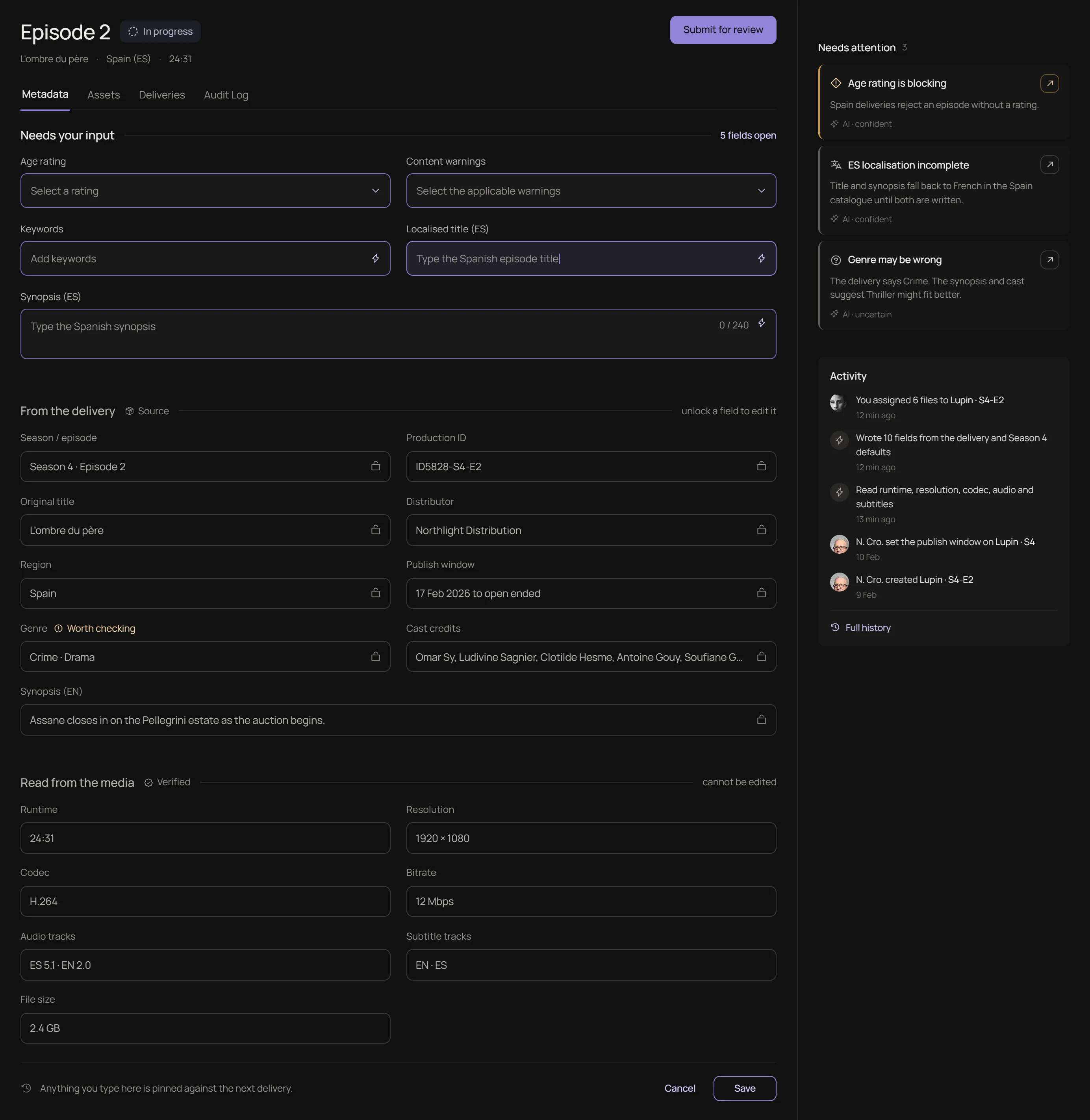The height and width of the screenshot is (1120, 1090).
Task: Unlock the Season / episode field
Action: pyautogui.click(x=376, y=466)
